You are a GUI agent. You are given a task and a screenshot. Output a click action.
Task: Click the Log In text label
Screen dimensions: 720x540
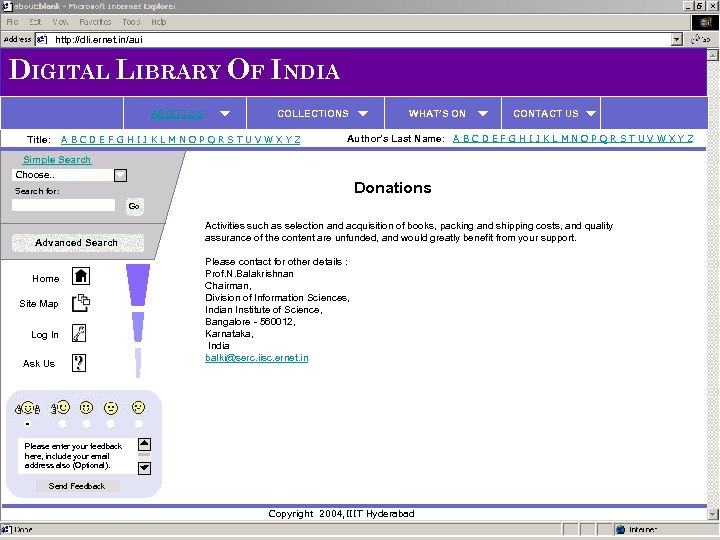click(x=45, y=335)
